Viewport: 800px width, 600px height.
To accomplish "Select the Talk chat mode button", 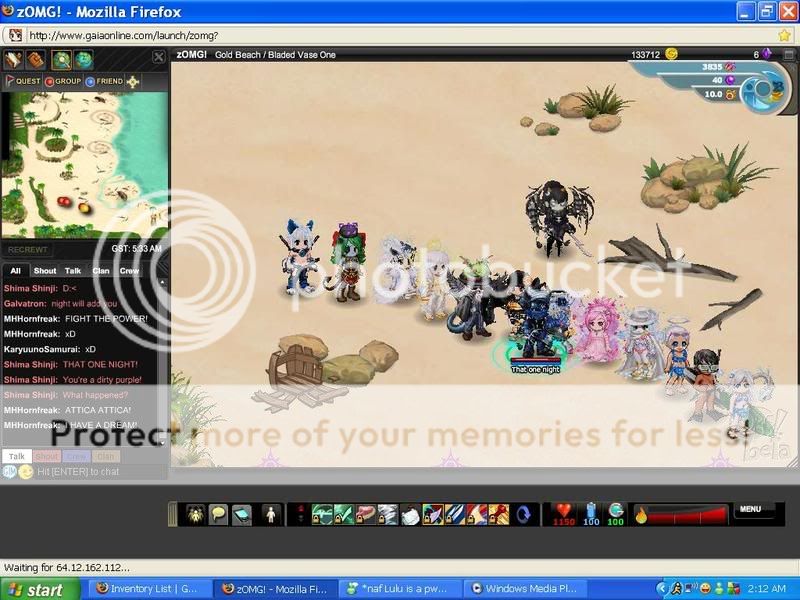I will click(17, 456).
